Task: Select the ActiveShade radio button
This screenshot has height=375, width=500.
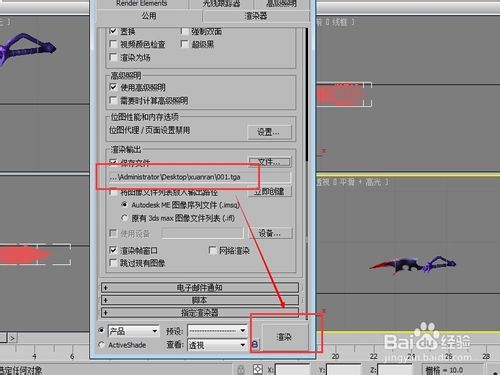Action: (x=102, y=345)
